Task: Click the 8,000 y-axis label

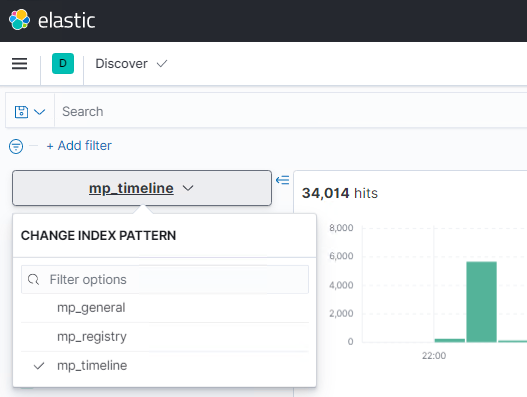Action: click(x=341, y=228)
